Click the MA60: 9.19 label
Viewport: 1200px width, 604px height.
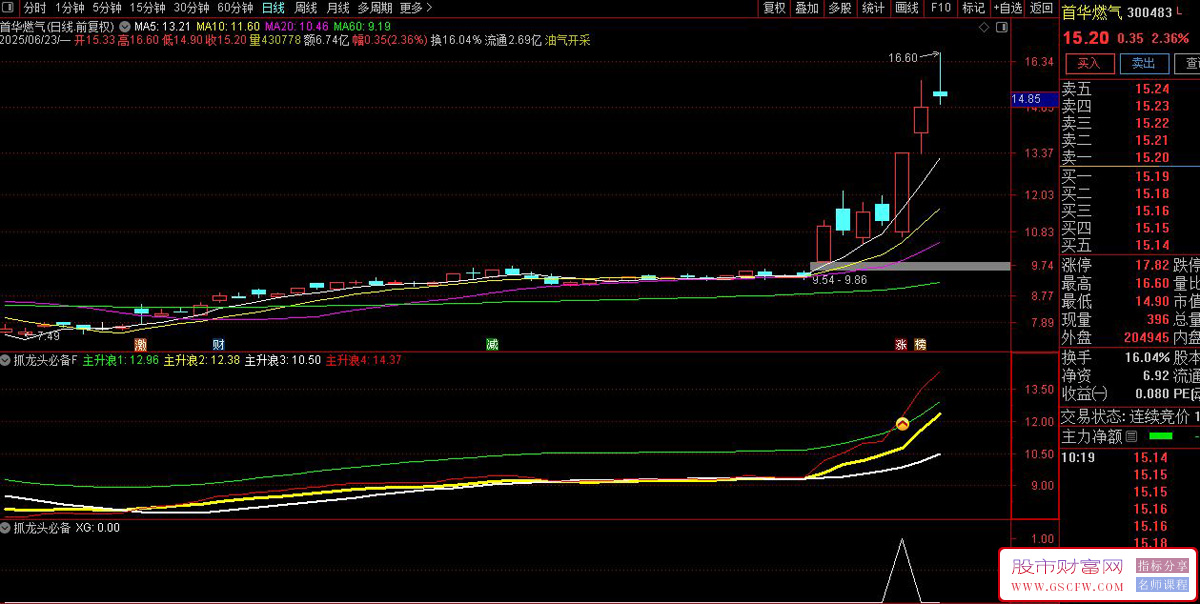tap(362, 26)
